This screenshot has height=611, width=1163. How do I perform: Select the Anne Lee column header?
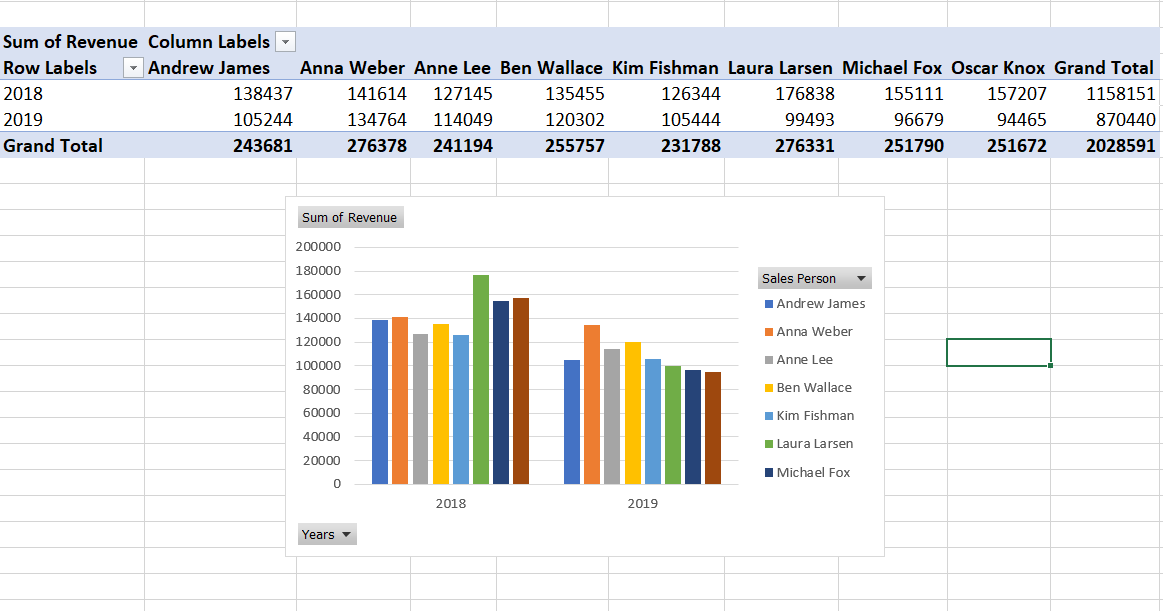tap(453, 67)
